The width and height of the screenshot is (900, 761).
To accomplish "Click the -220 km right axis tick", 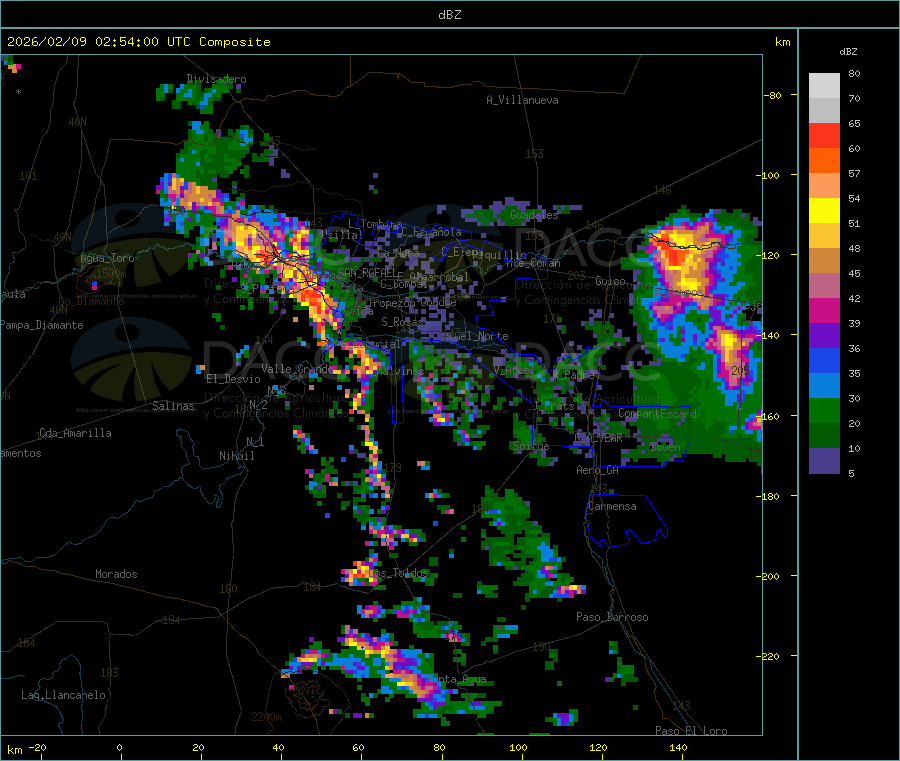I will (x=769, y=657).
